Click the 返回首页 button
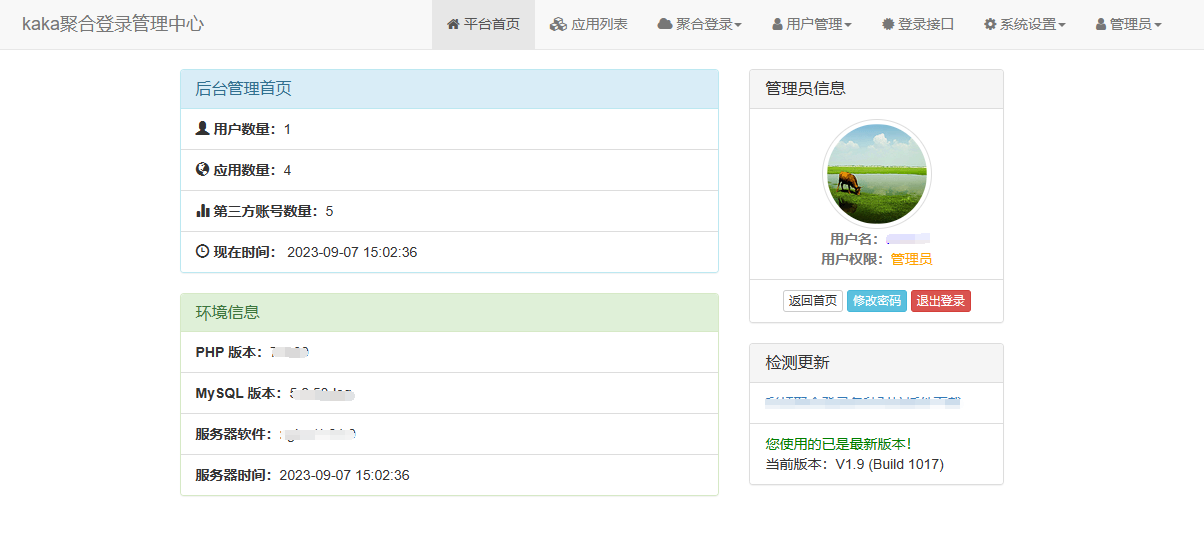 click(x=813, y=301)
